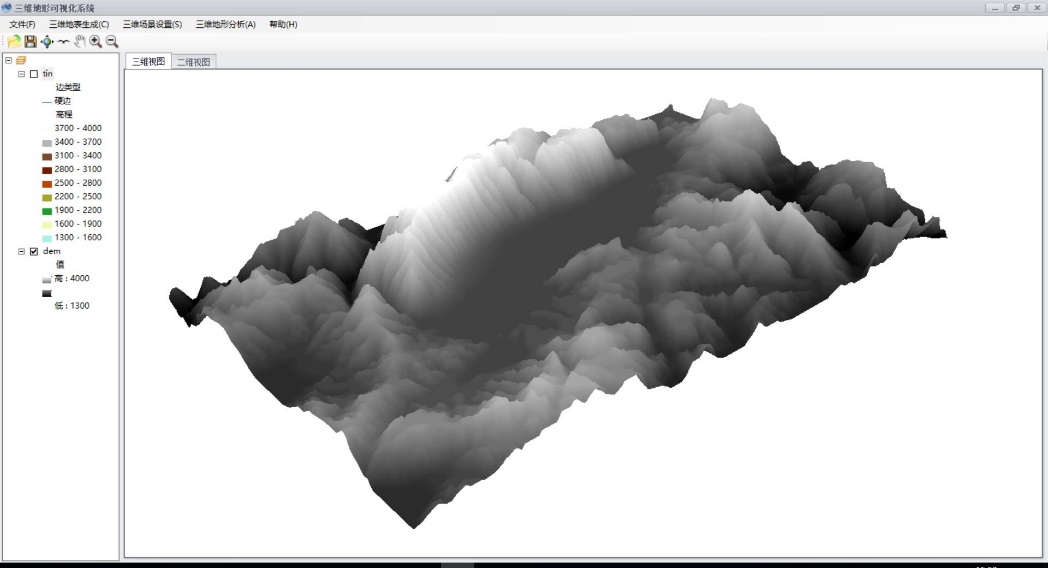Image resolution: width=1048 pixels, height=568 pixels.
Task: Select the 硬边 legend label
Action: pyautogui.click(x=63, y=101)
